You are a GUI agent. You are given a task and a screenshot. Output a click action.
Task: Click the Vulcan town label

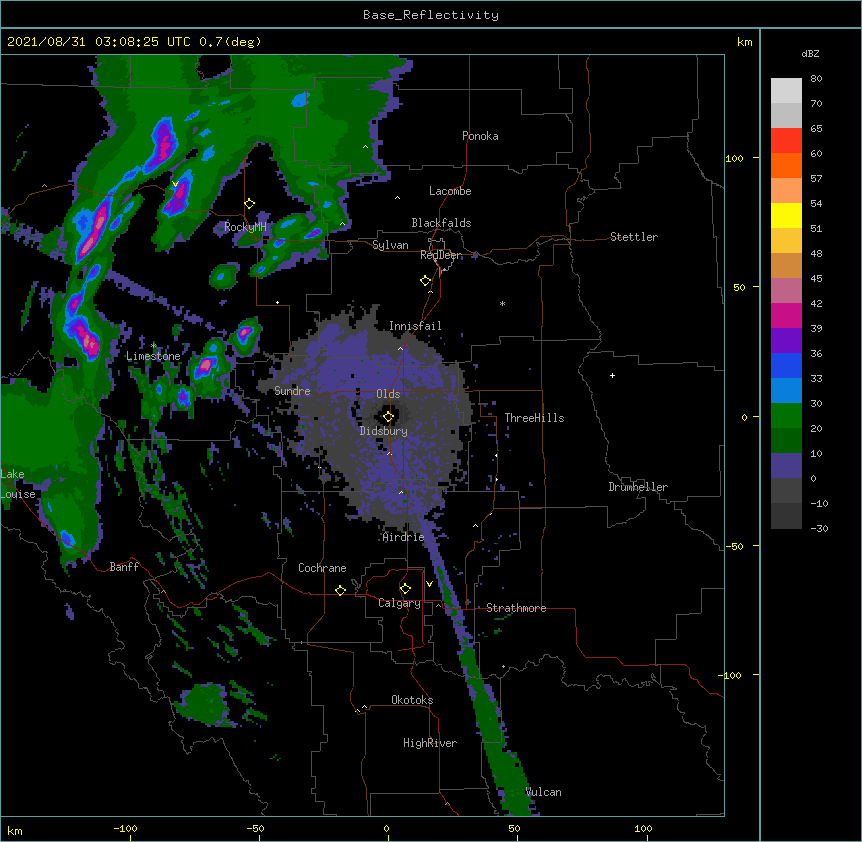[544, 792]
